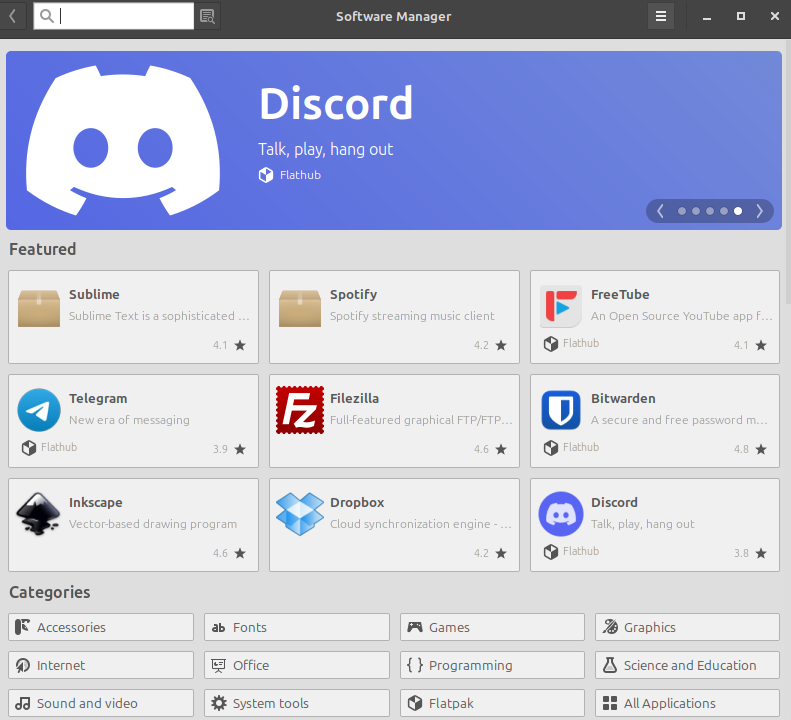Click the Dropbox 4.2 rating star

tap(501, 553)
